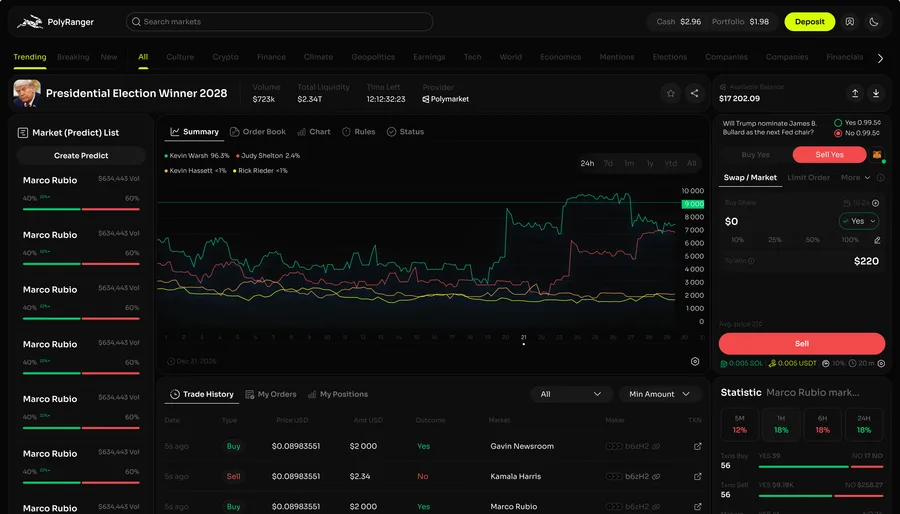Select the 1H statistic period card
The height and width of the screenshot is (514, 900).
point(781,425)
